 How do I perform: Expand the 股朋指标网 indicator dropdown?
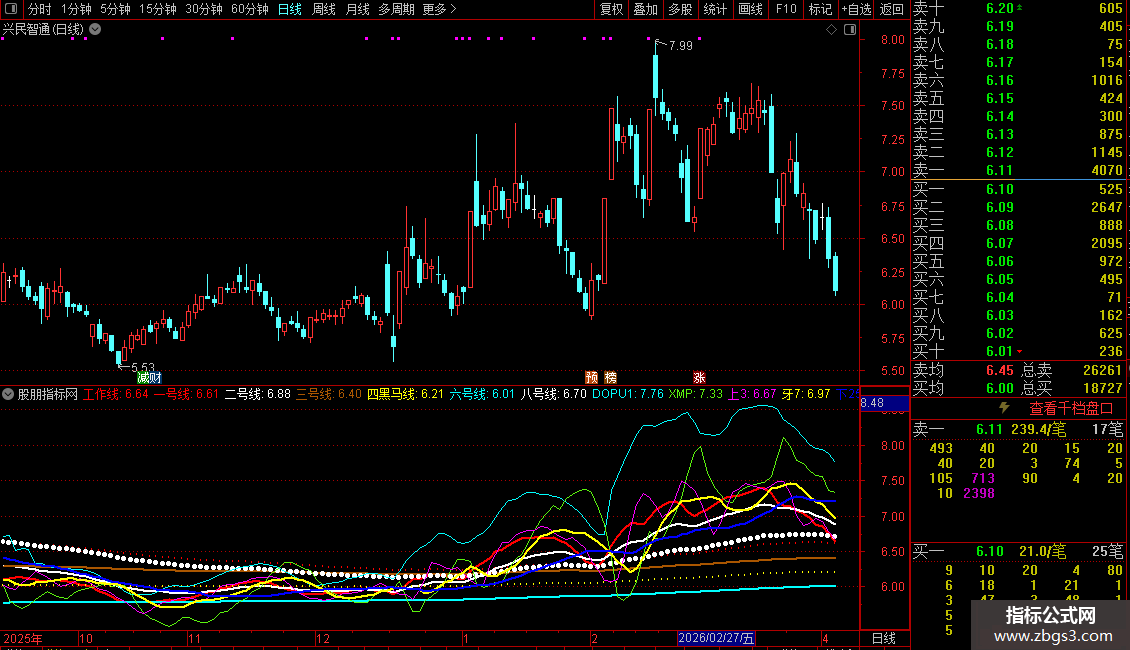point(8,394)
